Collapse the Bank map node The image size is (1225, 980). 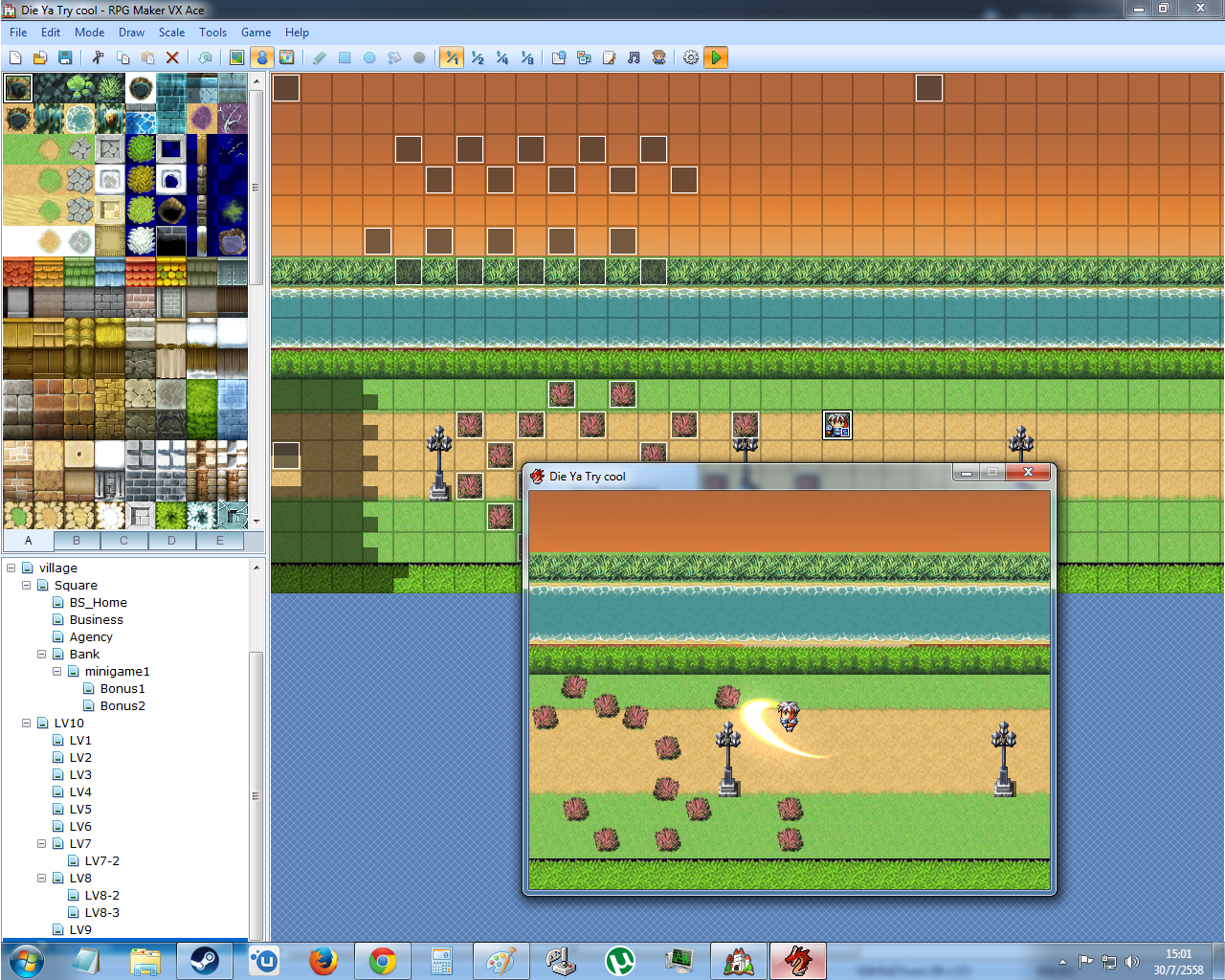pyautogui.click(x=42, y=654)
